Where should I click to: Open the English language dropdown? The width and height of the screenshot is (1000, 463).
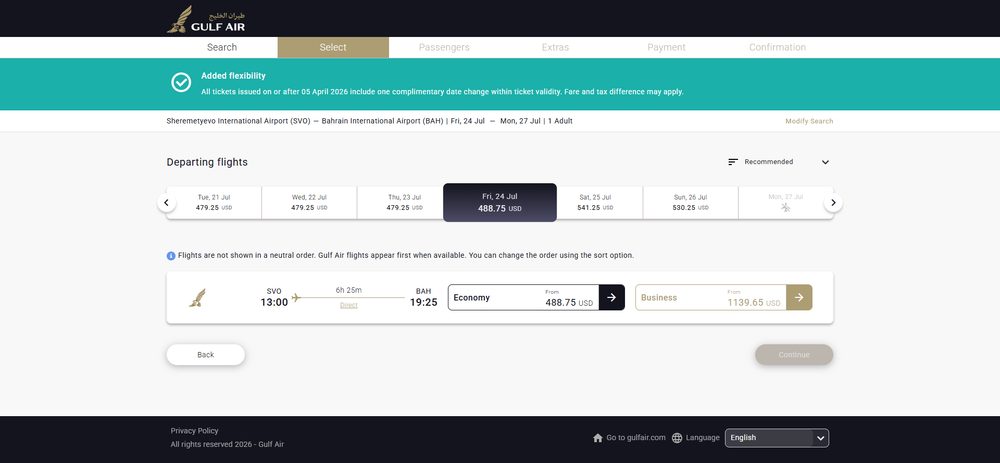[777, 438]
